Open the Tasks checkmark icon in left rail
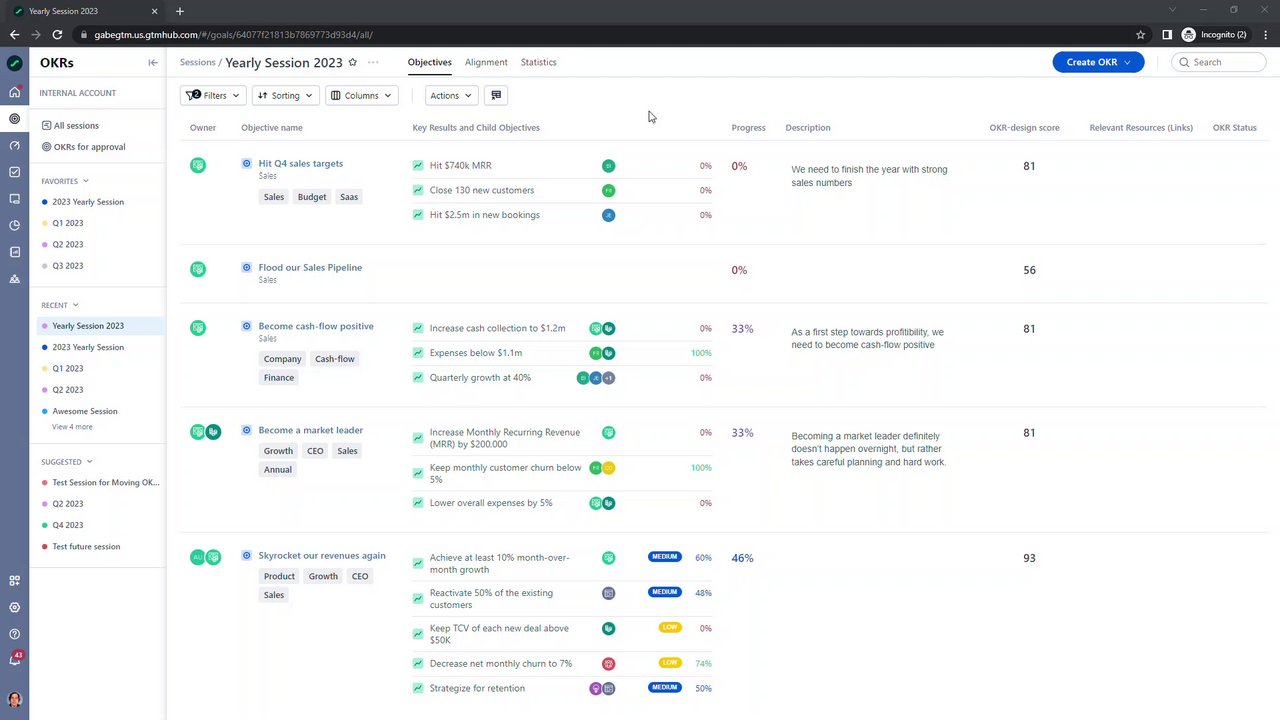Image resolution: width=1280 pixels, height=720 pixels. pos(14,172)
